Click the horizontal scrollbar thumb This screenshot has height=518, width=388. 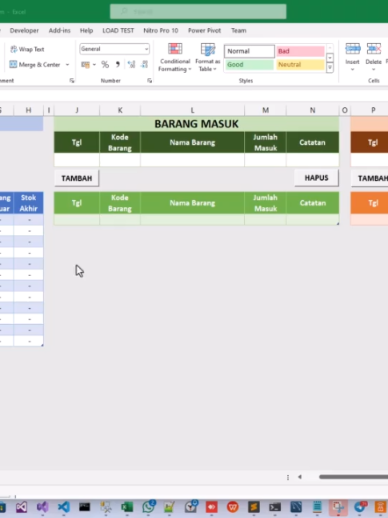[353, 477]
